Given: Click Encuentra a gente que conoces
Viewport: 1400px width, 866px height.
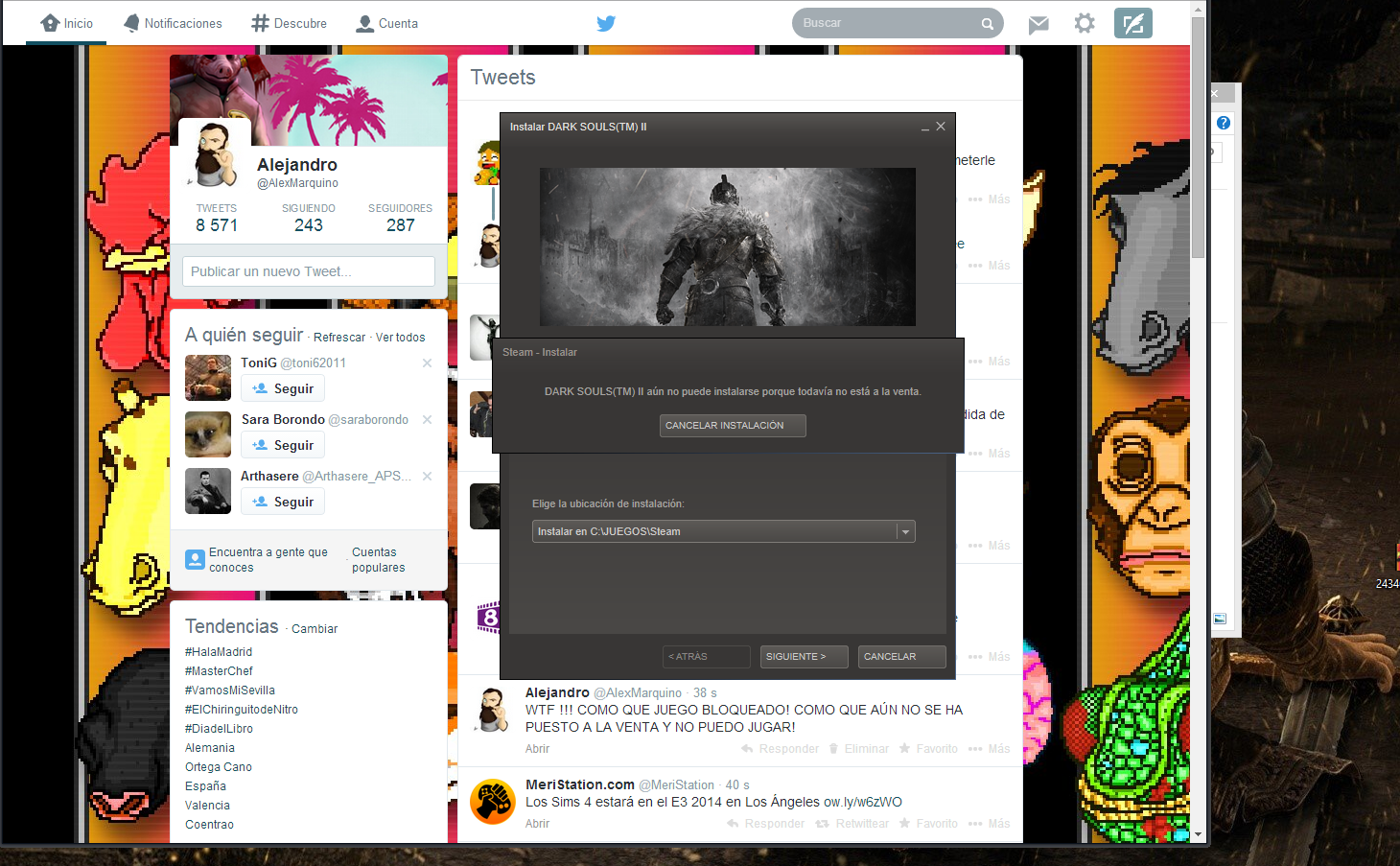Looking at the screenshot, I should [x=268, y=560].
